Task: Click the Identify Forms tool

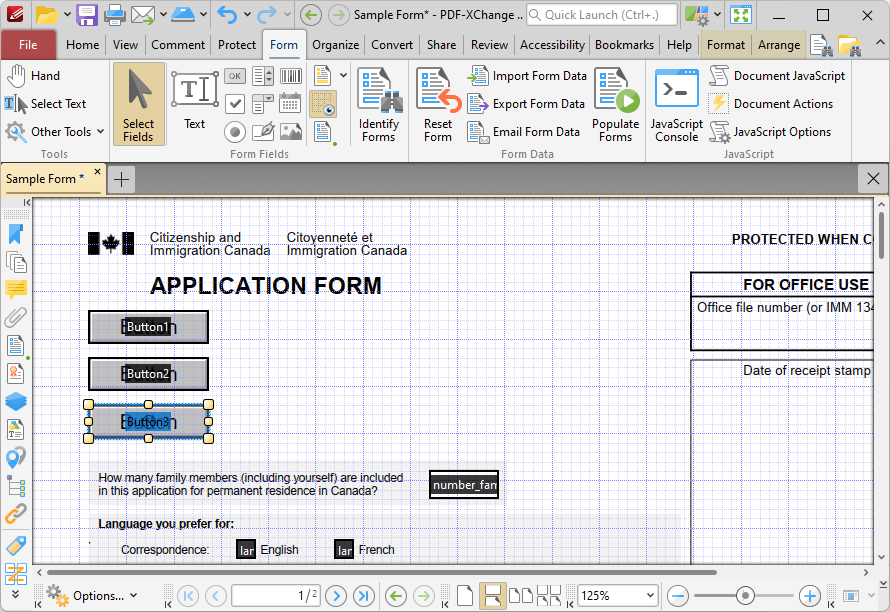Action: pyautogui.click(x=379, y=105)
